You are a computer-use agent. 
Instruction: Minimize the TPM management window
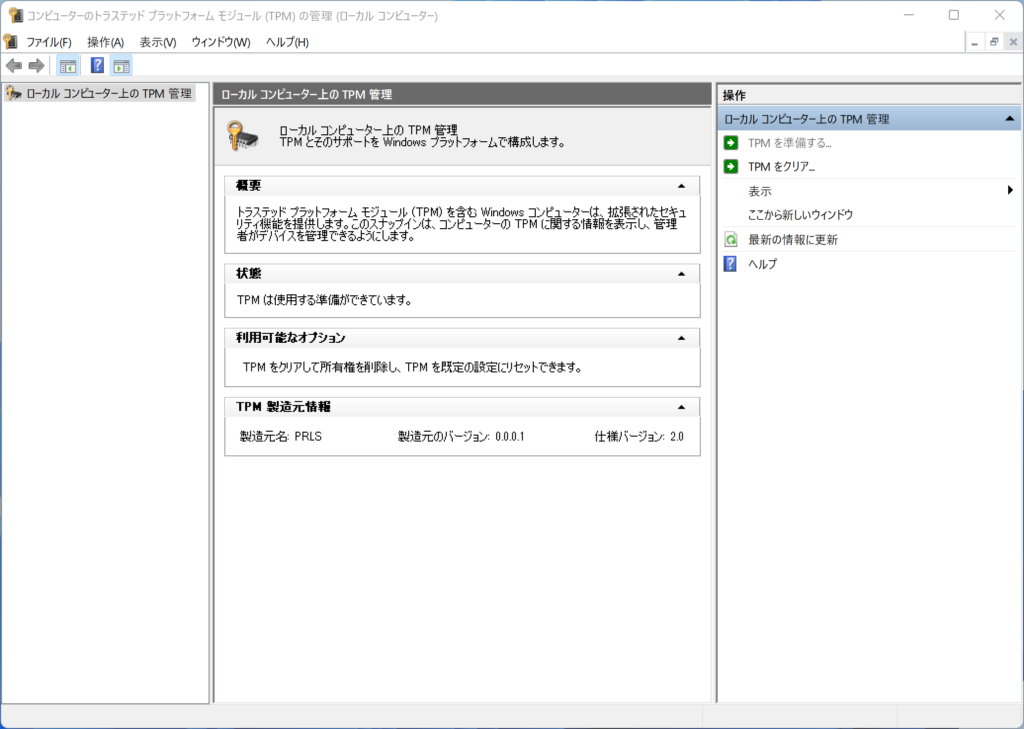(909, 15)
